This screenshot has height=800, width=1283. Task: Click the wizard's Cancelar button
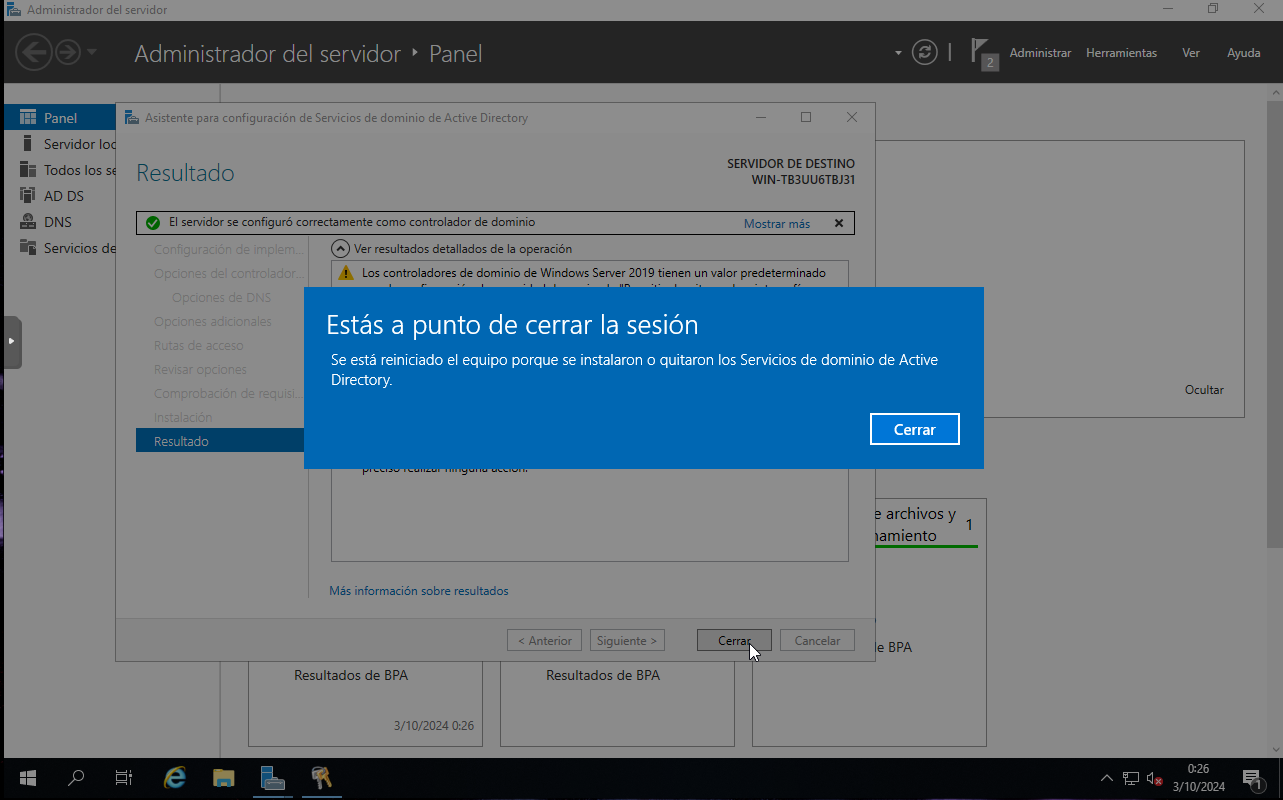pos(817,640)
